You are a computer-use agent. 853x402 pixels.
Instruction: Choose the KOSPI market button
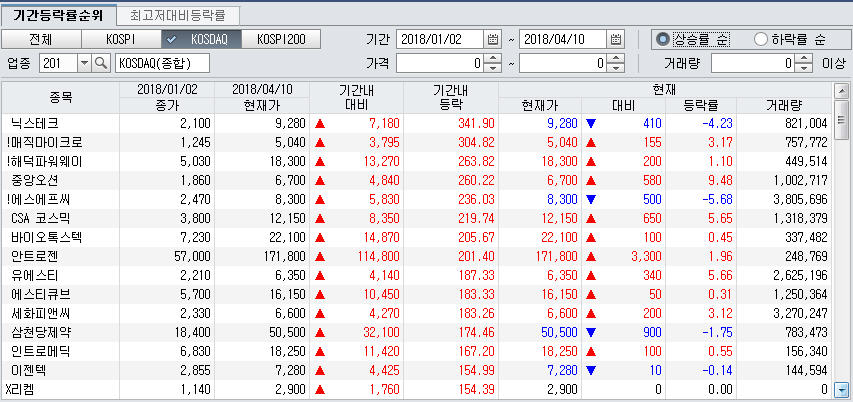(x=121, y=39)
